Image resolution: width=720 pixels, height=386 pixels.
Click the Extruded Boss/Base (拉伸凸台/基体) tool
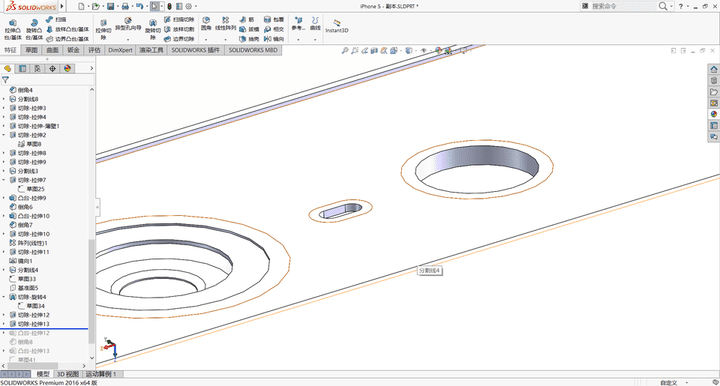[12, 29]
